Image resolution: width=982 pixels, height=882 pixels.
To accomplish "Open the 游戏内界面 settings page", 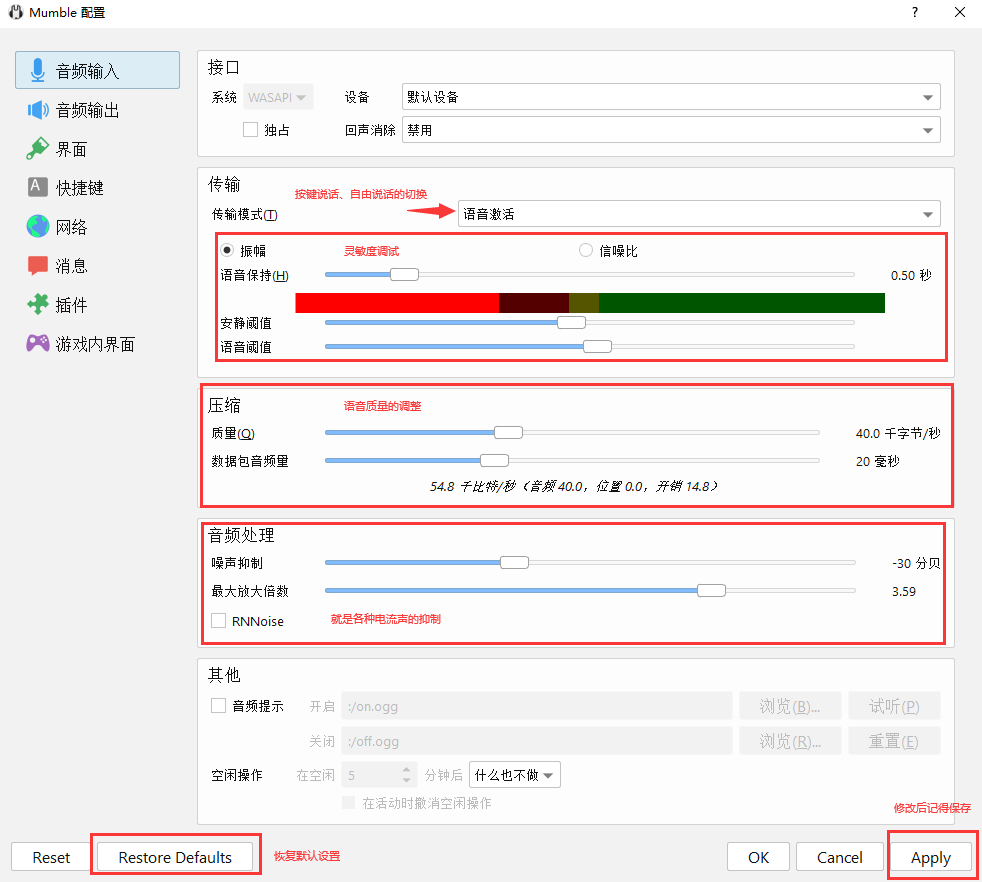I will click(x=97, y=343).
